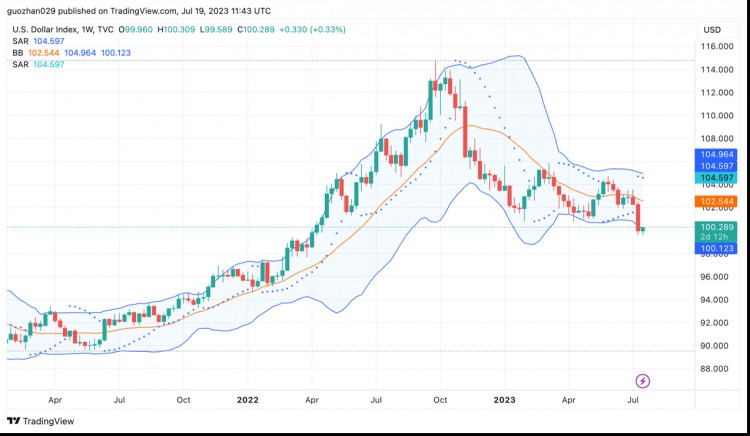Viewport: 750px width, 436px height.
Task: Click the last green weekly candle
Action: [643, 229]
